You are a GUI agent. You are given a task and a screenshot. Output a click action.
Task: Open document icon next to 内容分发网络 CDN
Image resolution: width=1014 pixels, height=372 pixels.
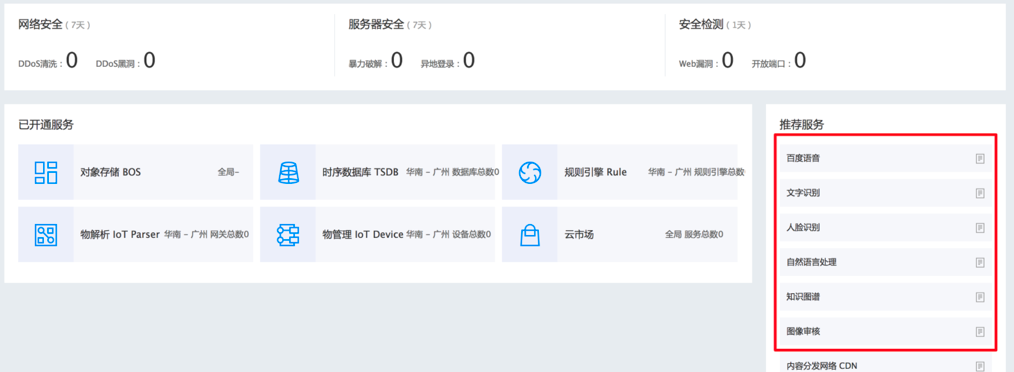click(x=980, y=366)
